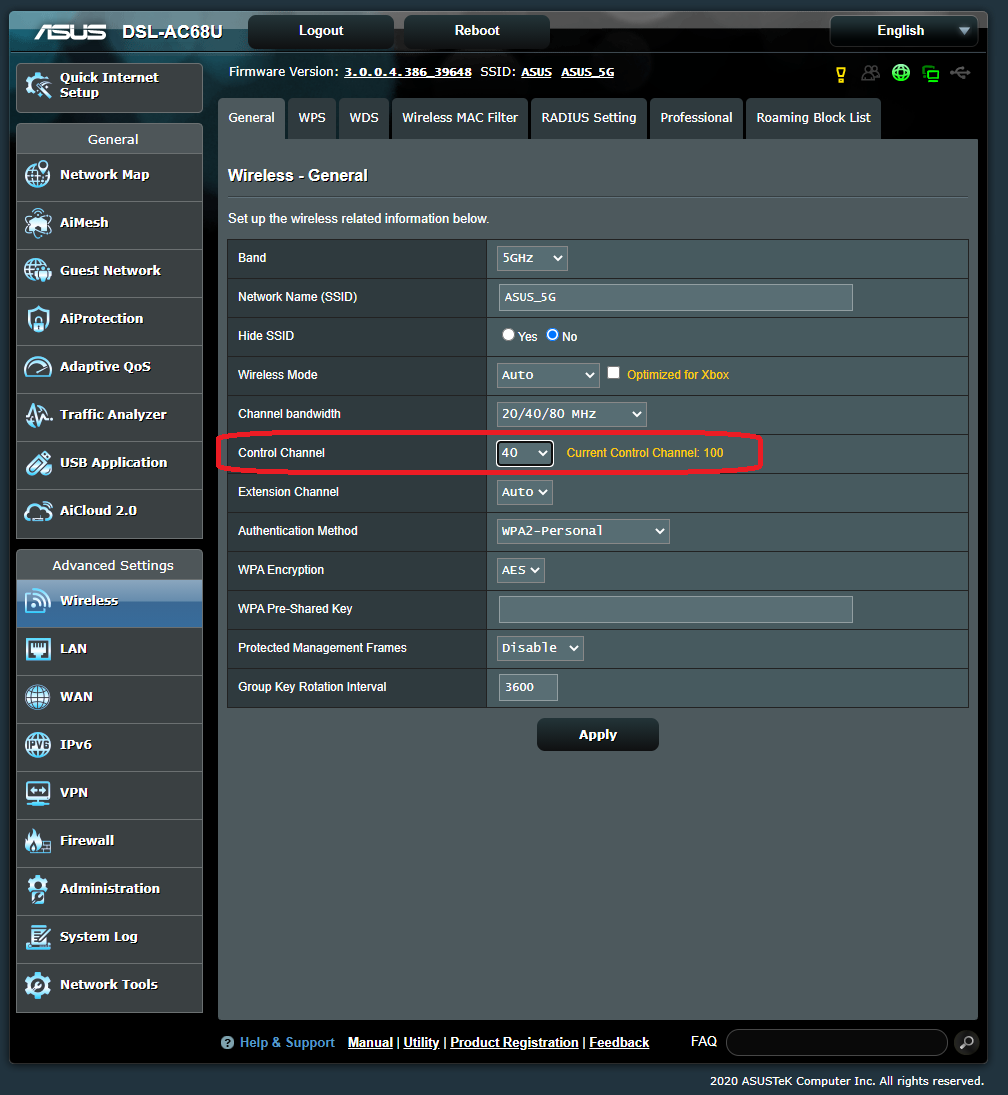The height and width of the screenshot is (1095, 1008).
Task: Open the Roaming Block List tab
Action: point(813,118)
